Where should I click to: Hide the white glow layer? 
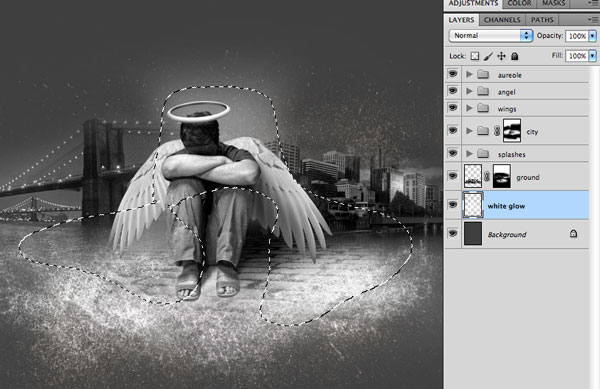pyautogui.click(x=453, y=205)
